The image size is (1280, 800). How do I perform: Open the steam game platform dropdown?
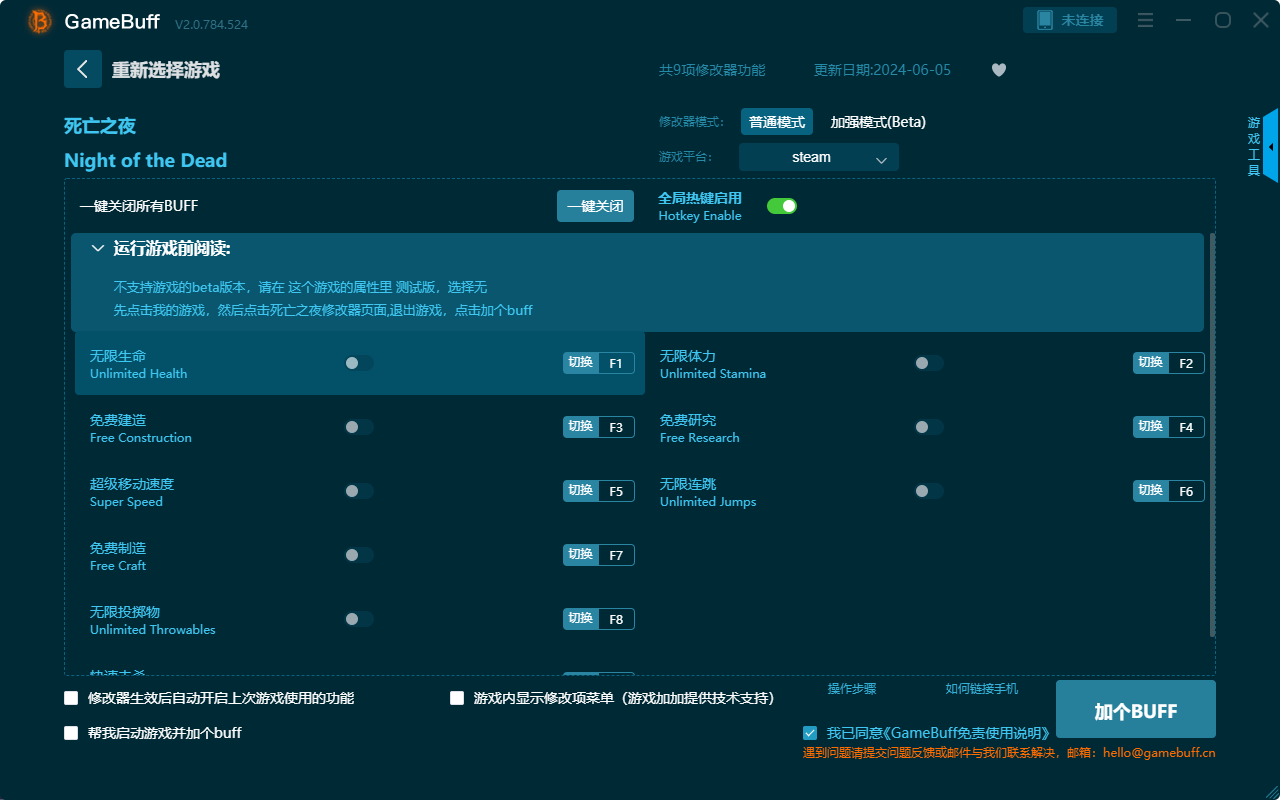point(818,157)
